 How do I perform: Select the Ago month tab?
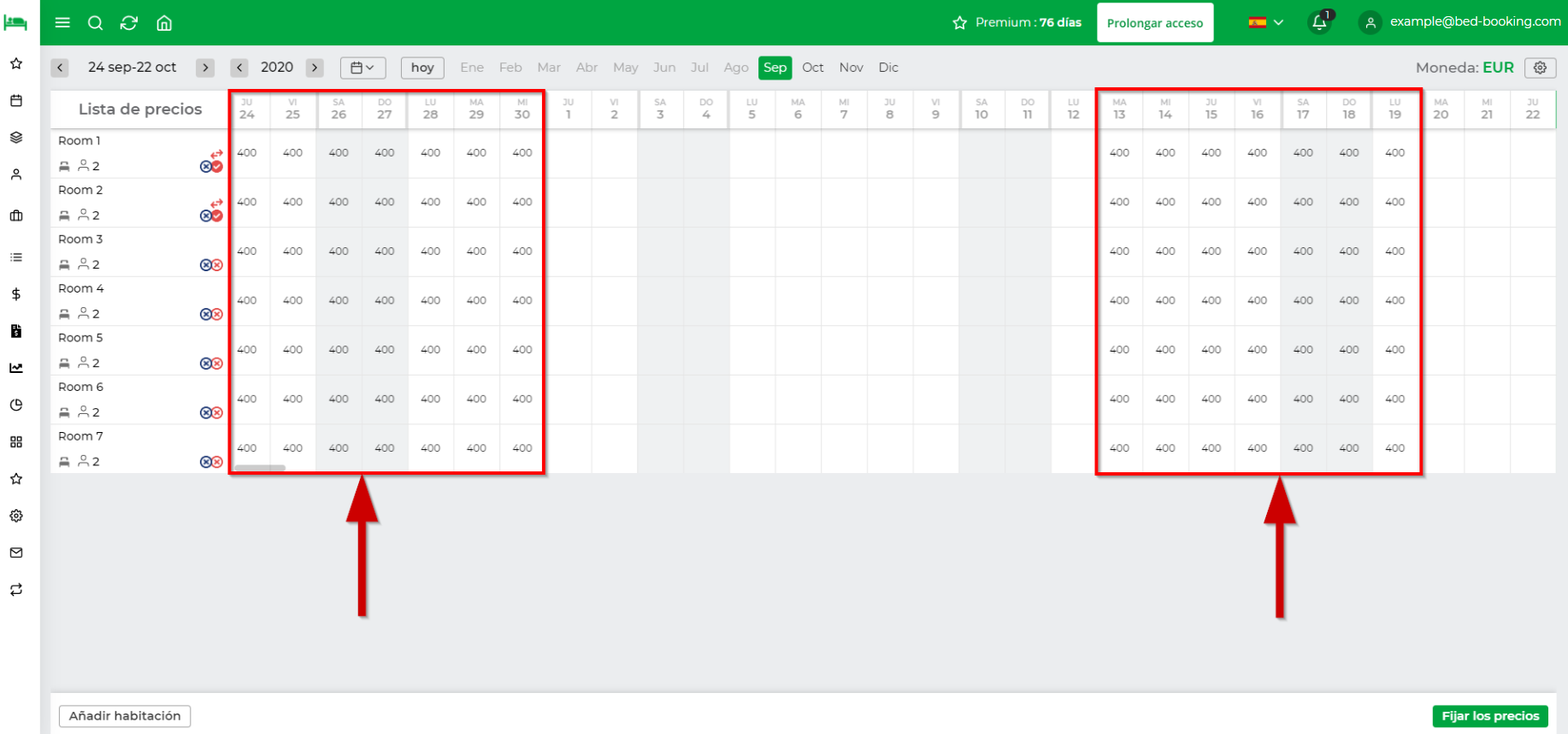click(736, 68)
